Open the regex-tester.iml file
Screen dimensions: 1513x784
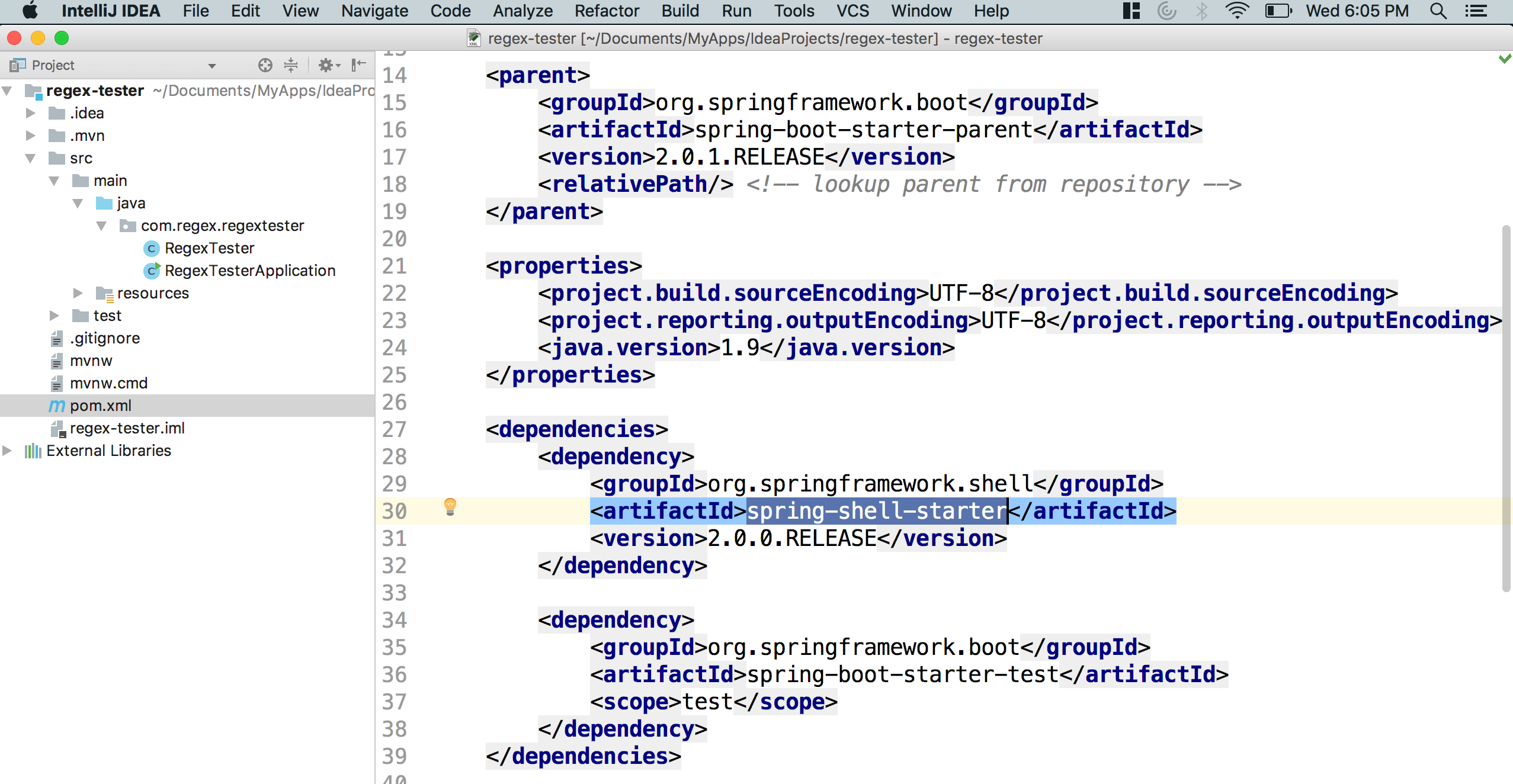(x=126, y=428)
